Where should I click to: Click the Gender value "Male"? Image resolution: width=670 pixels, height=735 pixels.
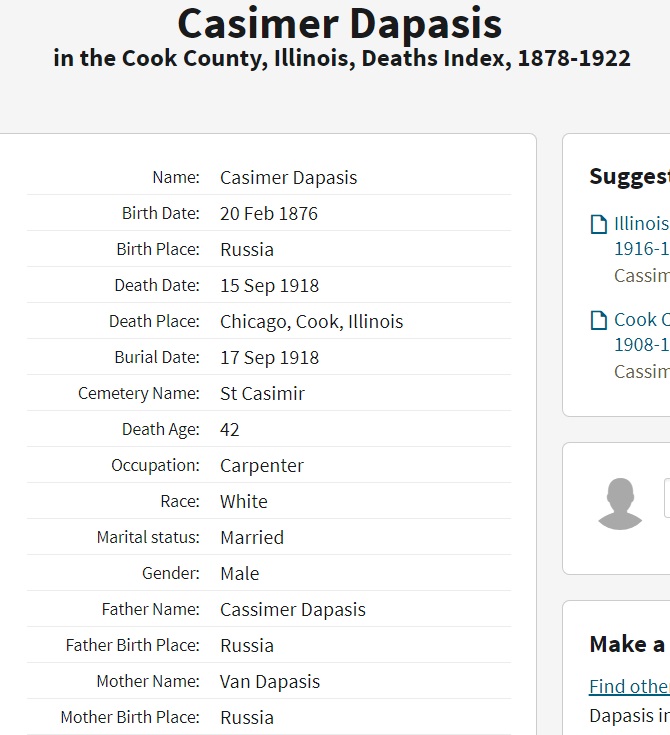coord(240,574)
